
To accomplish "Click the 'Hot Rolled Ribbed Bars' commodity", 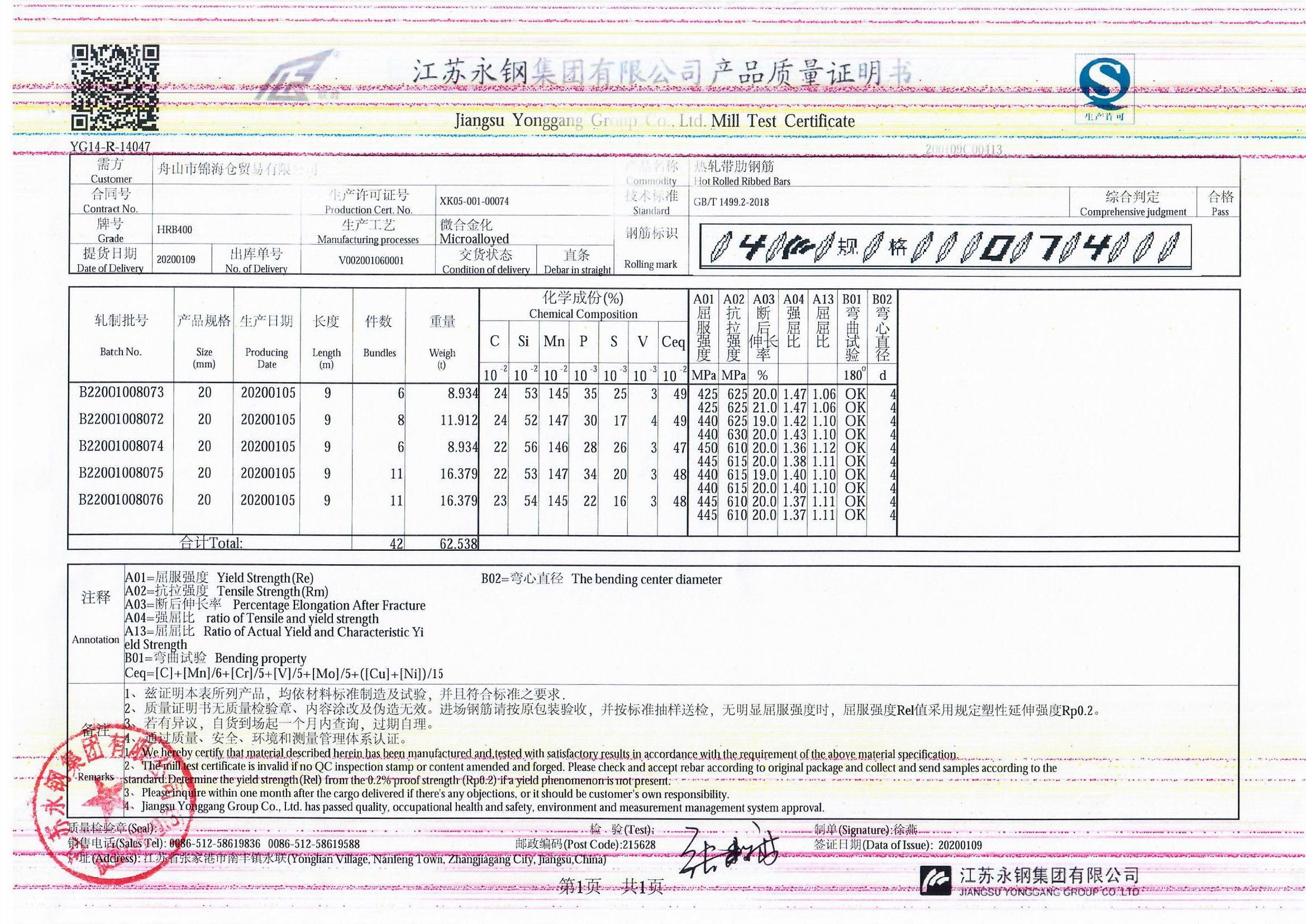I will pyautogui.click(x=742, y=181).
